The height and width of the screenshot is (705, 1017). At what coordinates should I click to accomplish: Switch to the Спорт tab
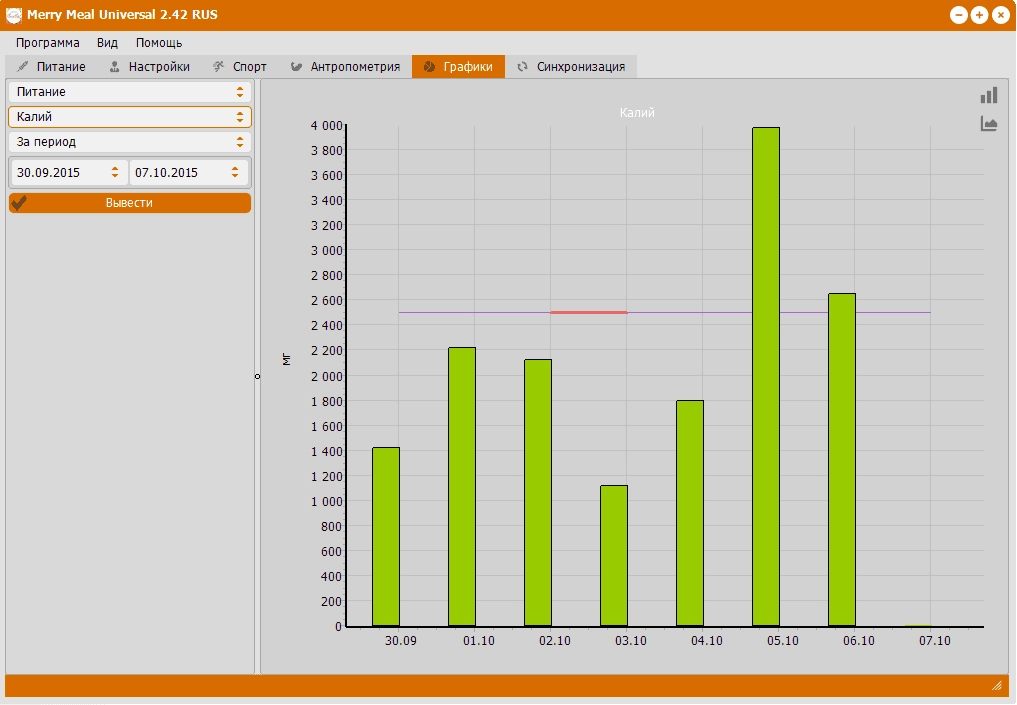240,67
